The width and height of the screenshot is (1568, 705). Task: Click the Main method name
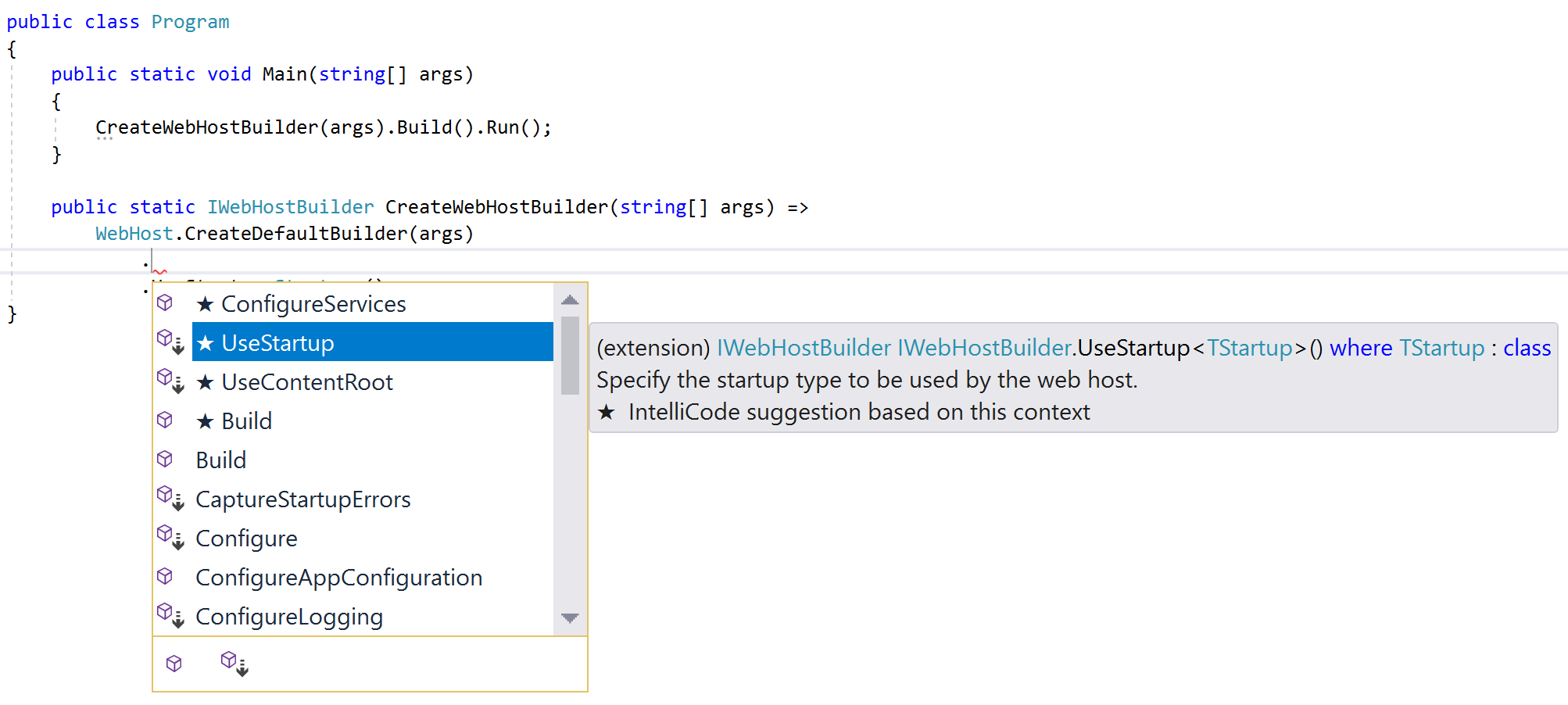pos(285,74)
